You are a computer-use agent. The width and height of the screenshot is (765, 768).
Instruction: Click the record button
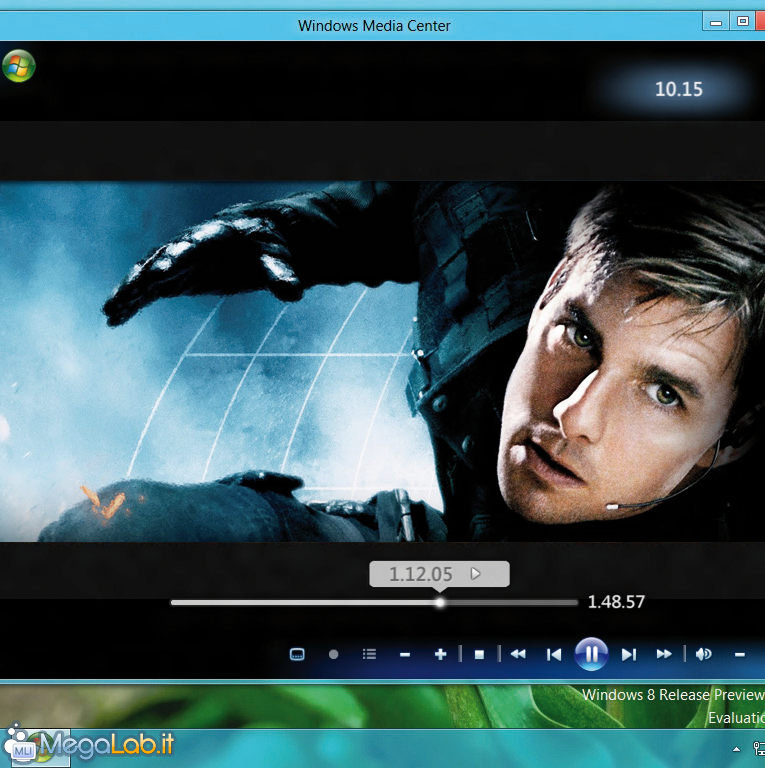(334, 654)
